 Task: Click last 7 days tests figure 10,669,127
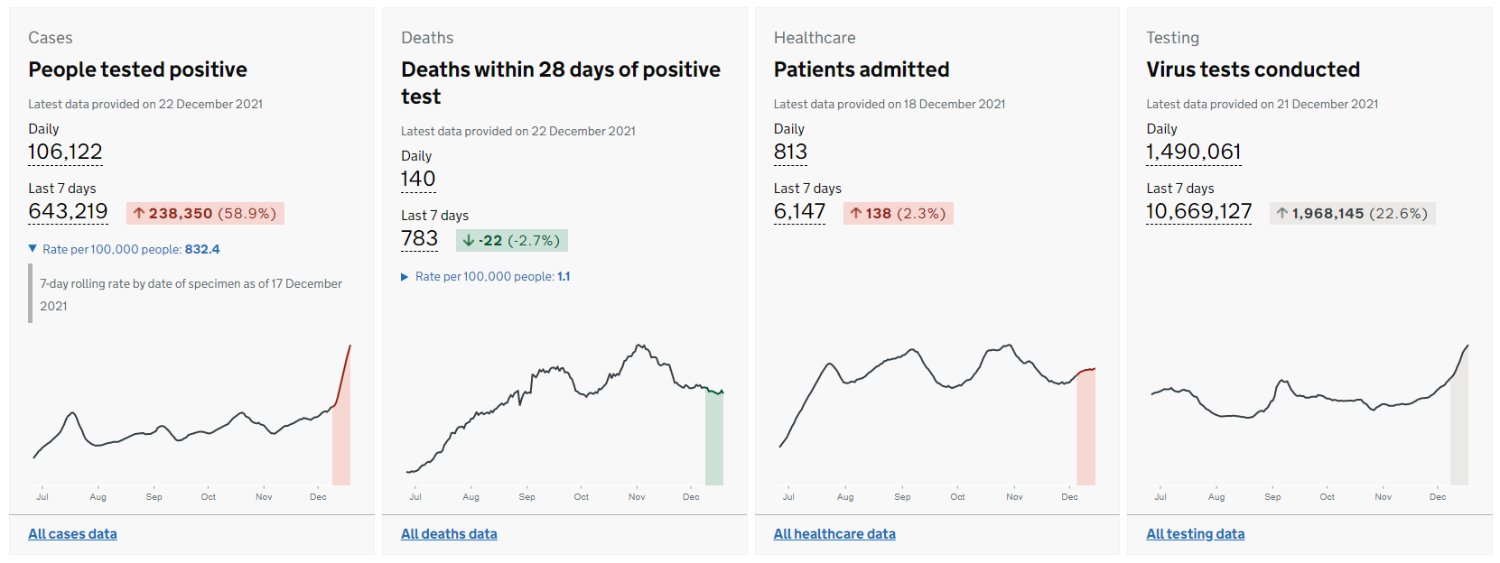coord(1199,212)
